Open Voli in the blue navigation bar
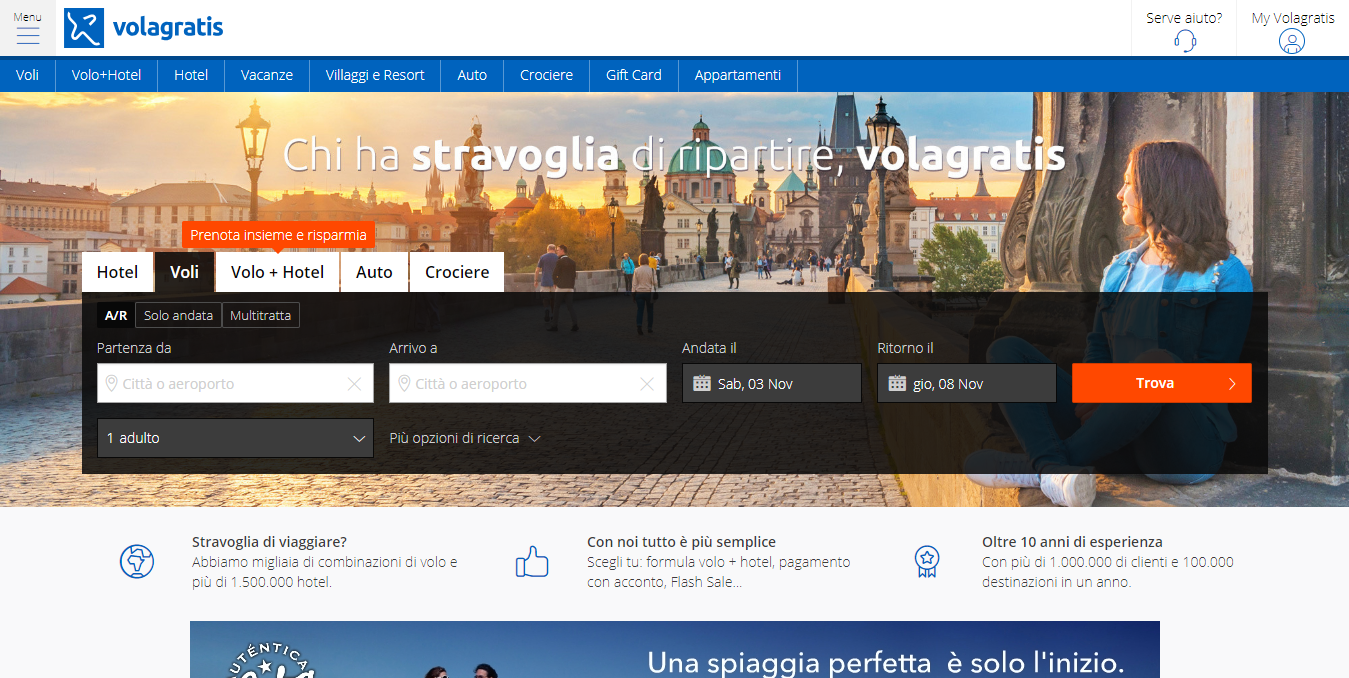Screen dimensions: 1349x678 28,75
